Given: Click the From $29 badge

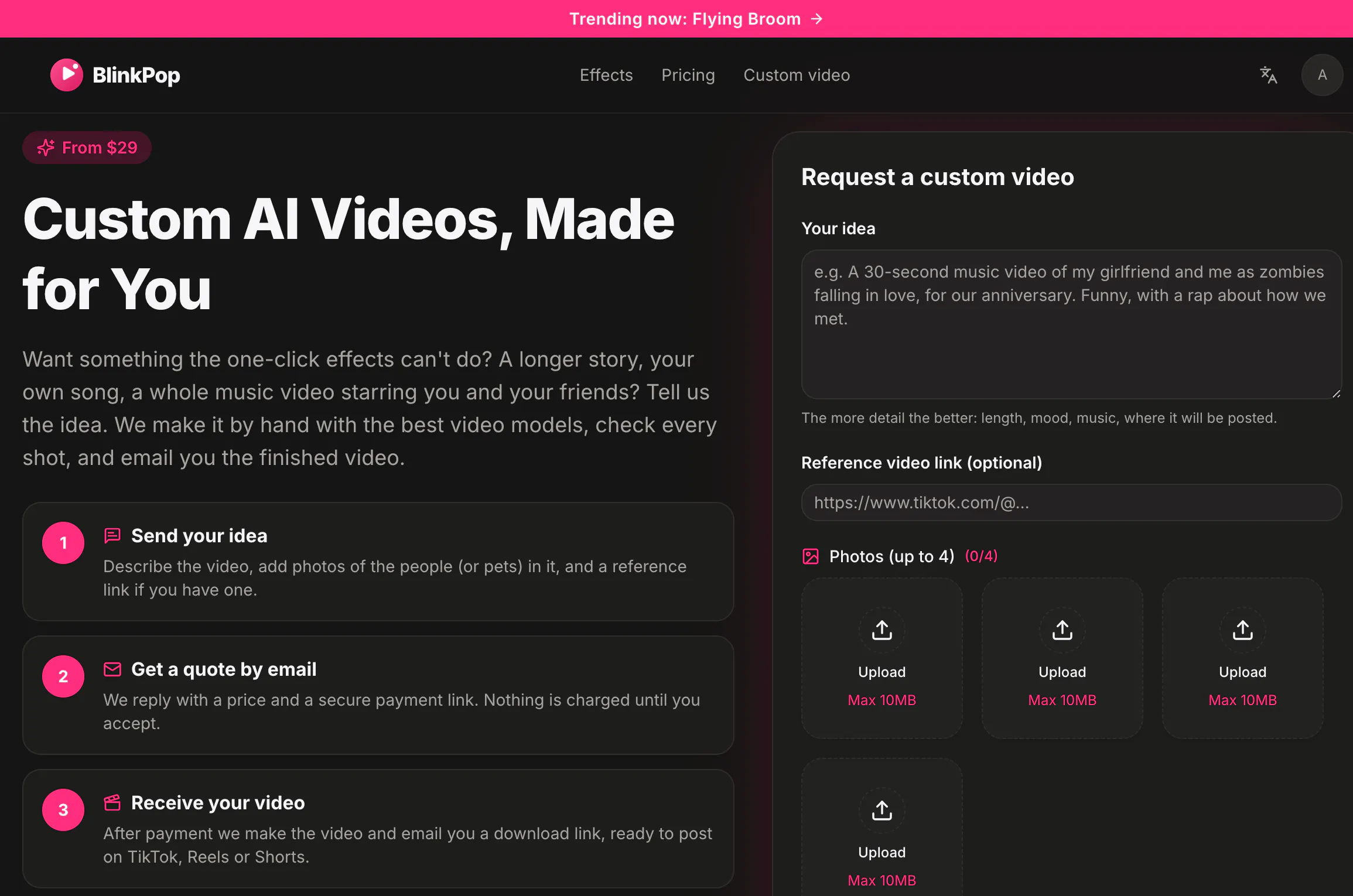Looking at the screenshot, I should pyautogui.click(x=87, y=148).
